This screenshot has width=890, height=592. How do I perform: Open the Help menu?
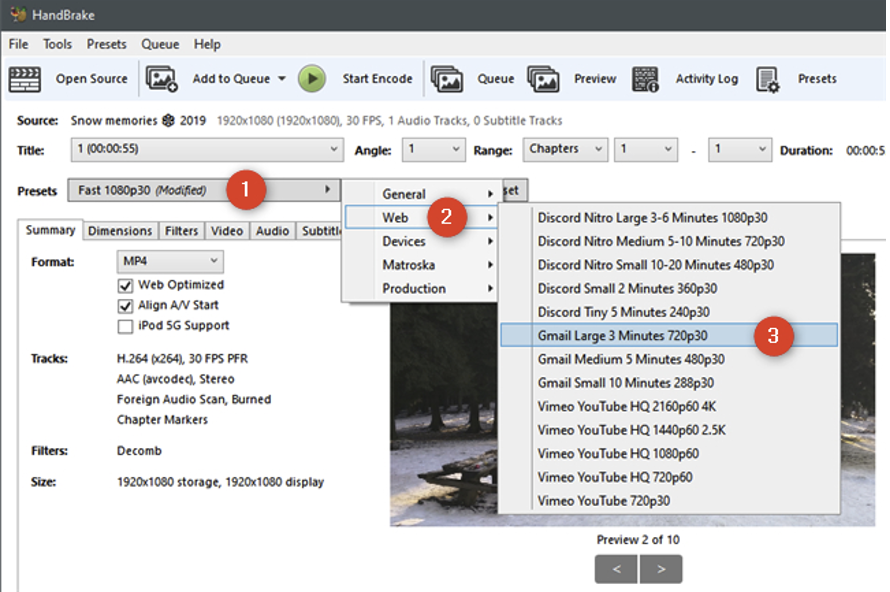207,44
